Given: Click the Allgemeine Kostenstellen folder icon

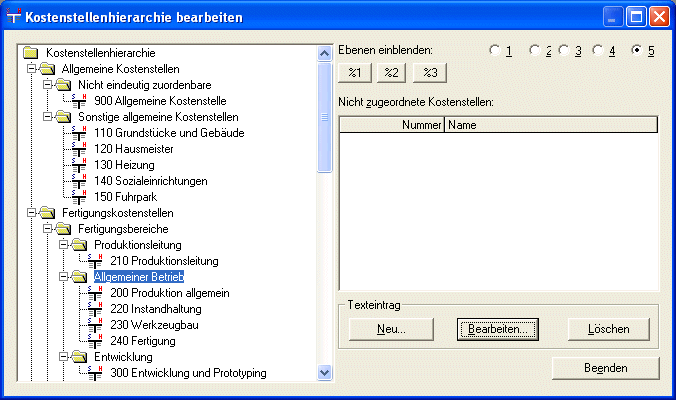Looking at the screenshot, I should (47, 69).
